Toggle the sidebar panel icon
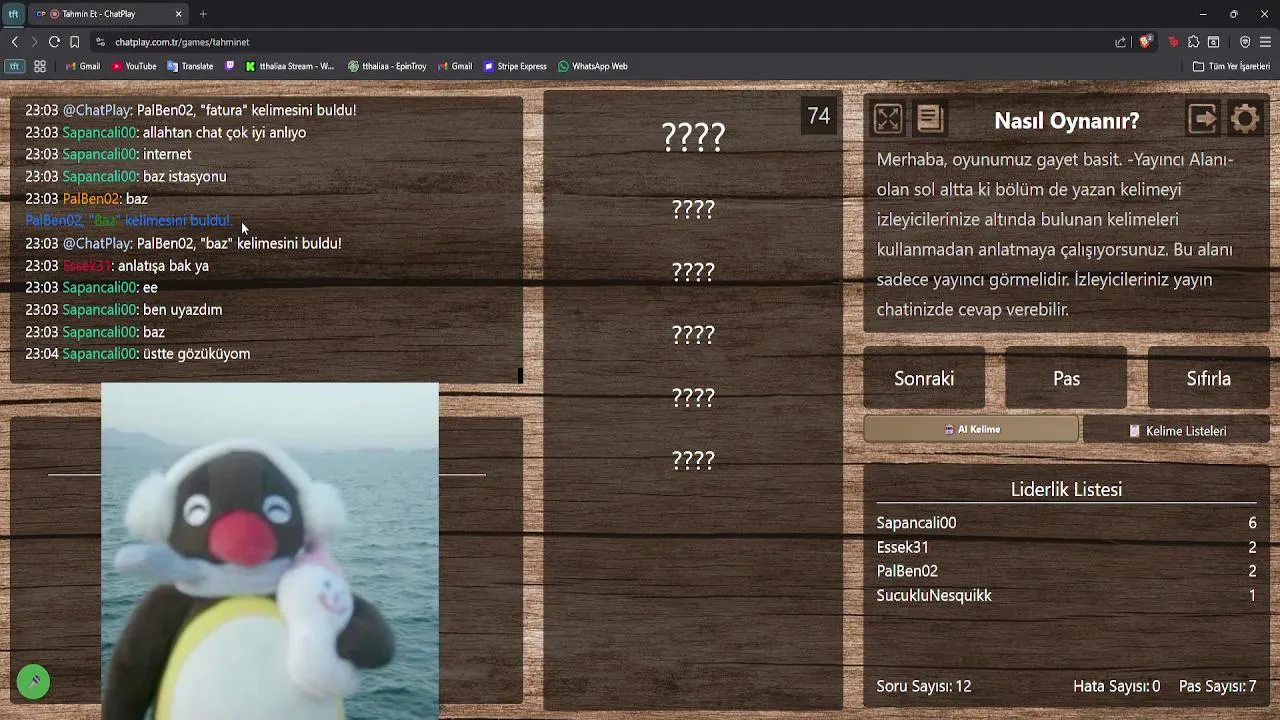1280x720 pixels. pos(1213,42)
